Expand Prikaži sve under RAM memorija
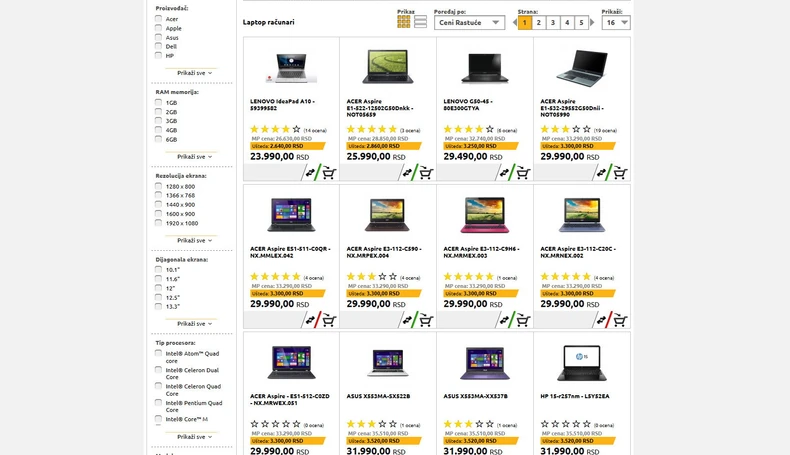790x455 pixels. (194, 157)
